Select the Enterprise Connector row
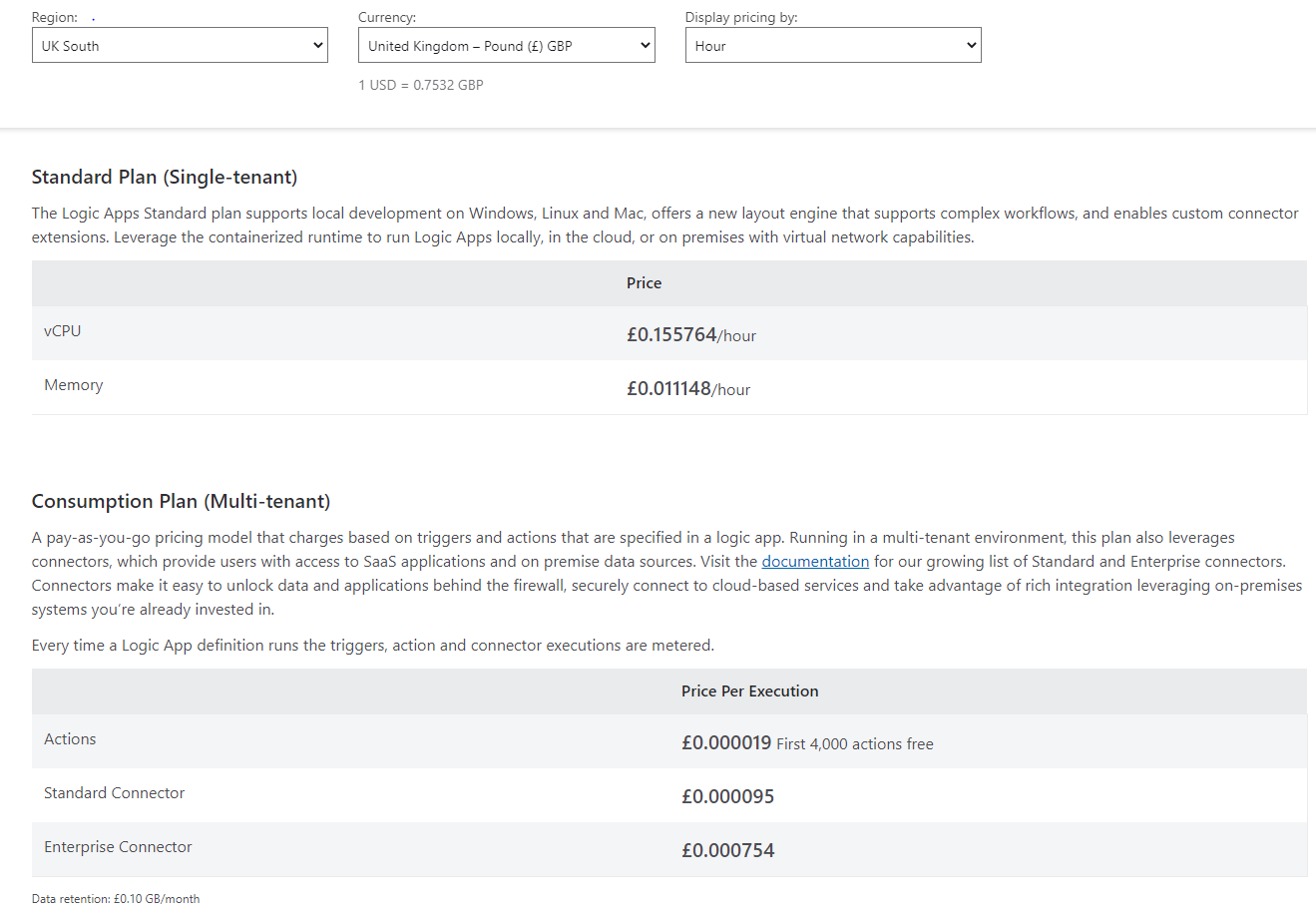1316x915 pixels. pyautogui.click(x=118, y=845)
